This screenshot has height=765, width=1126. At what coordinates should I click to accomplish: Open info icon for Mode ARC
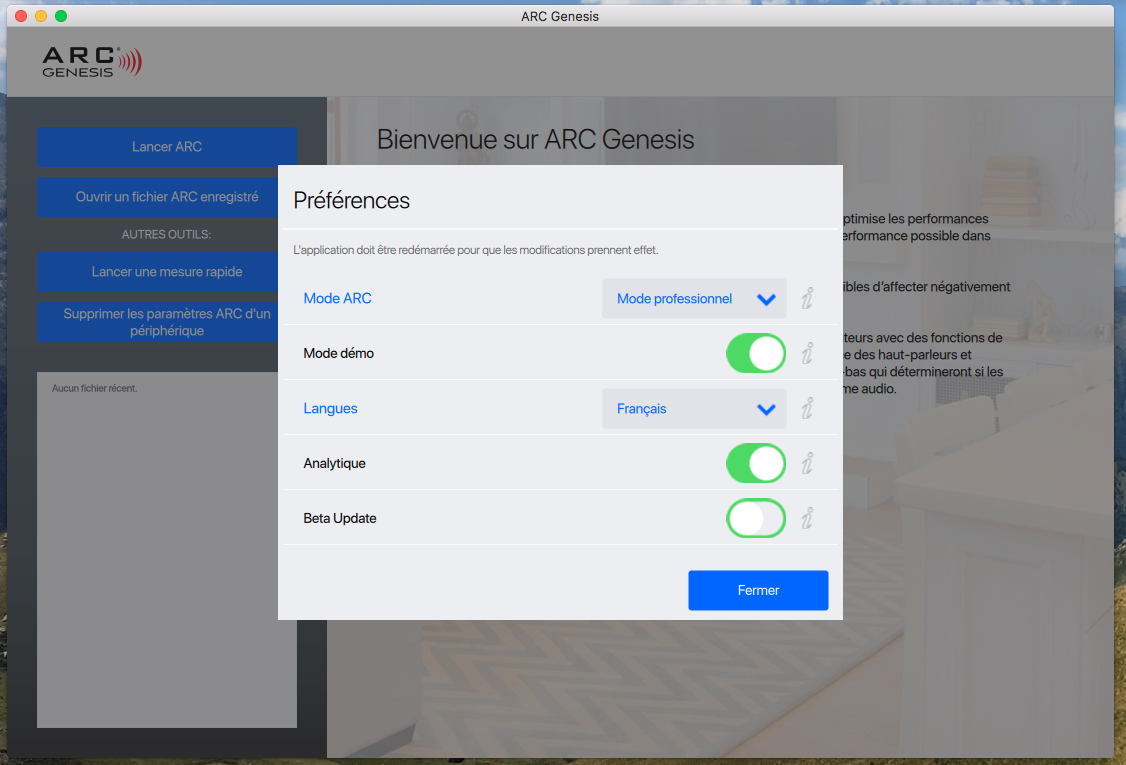click(807, 298)
